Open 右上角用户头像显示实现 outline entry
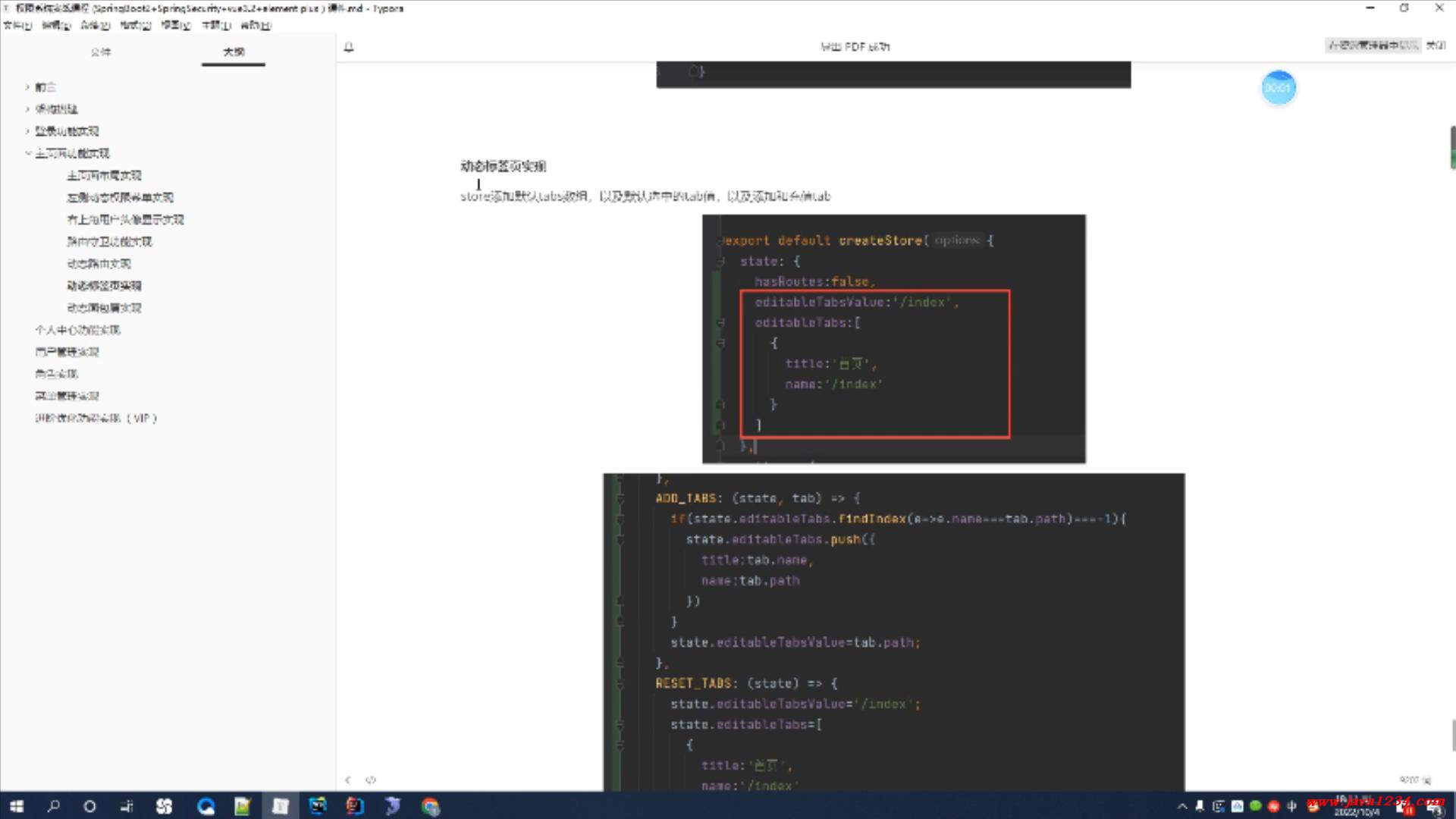 pyautogui.click(x=125, y=219)
